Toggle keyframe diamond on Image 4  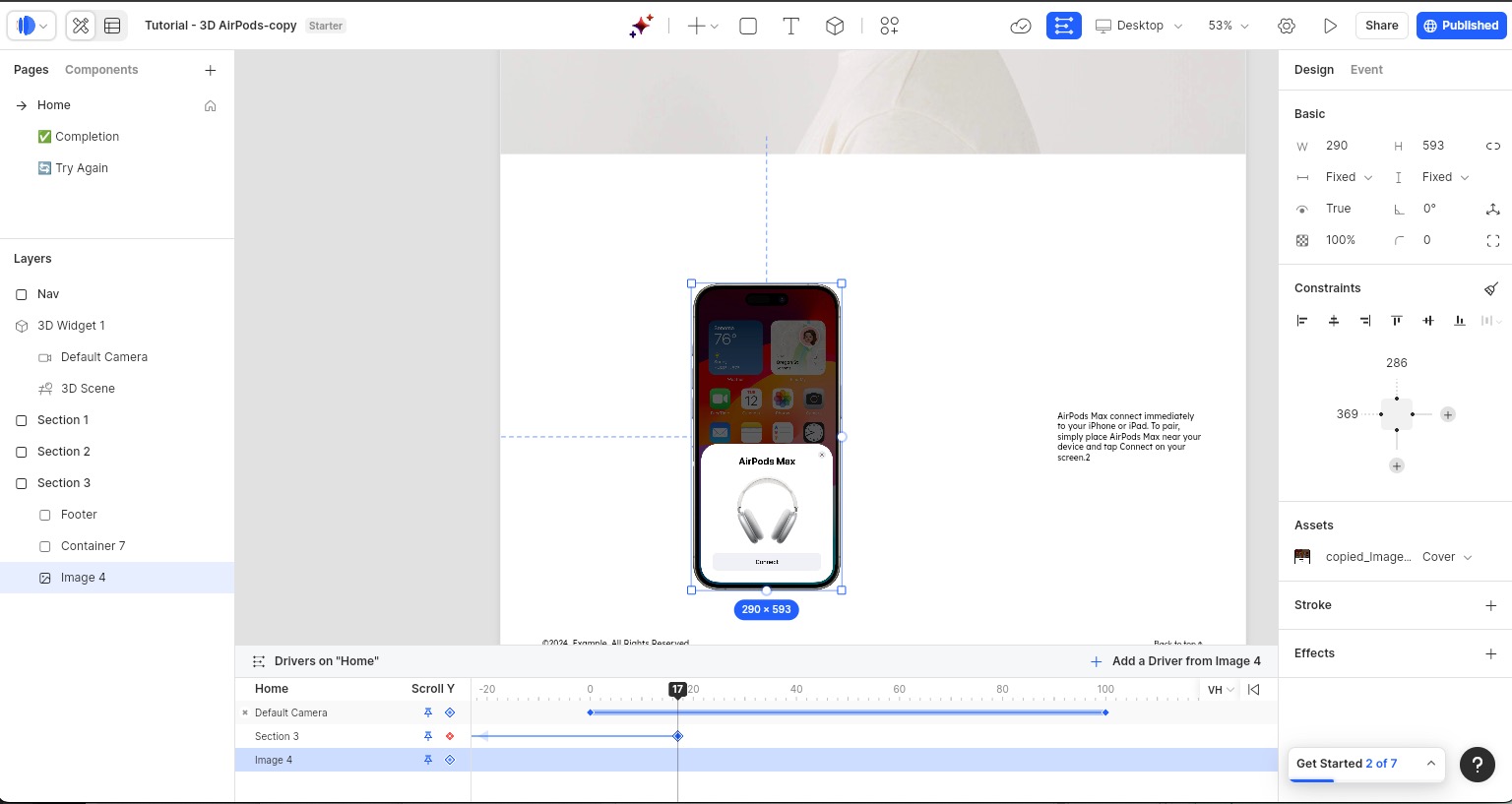[450, 760]
